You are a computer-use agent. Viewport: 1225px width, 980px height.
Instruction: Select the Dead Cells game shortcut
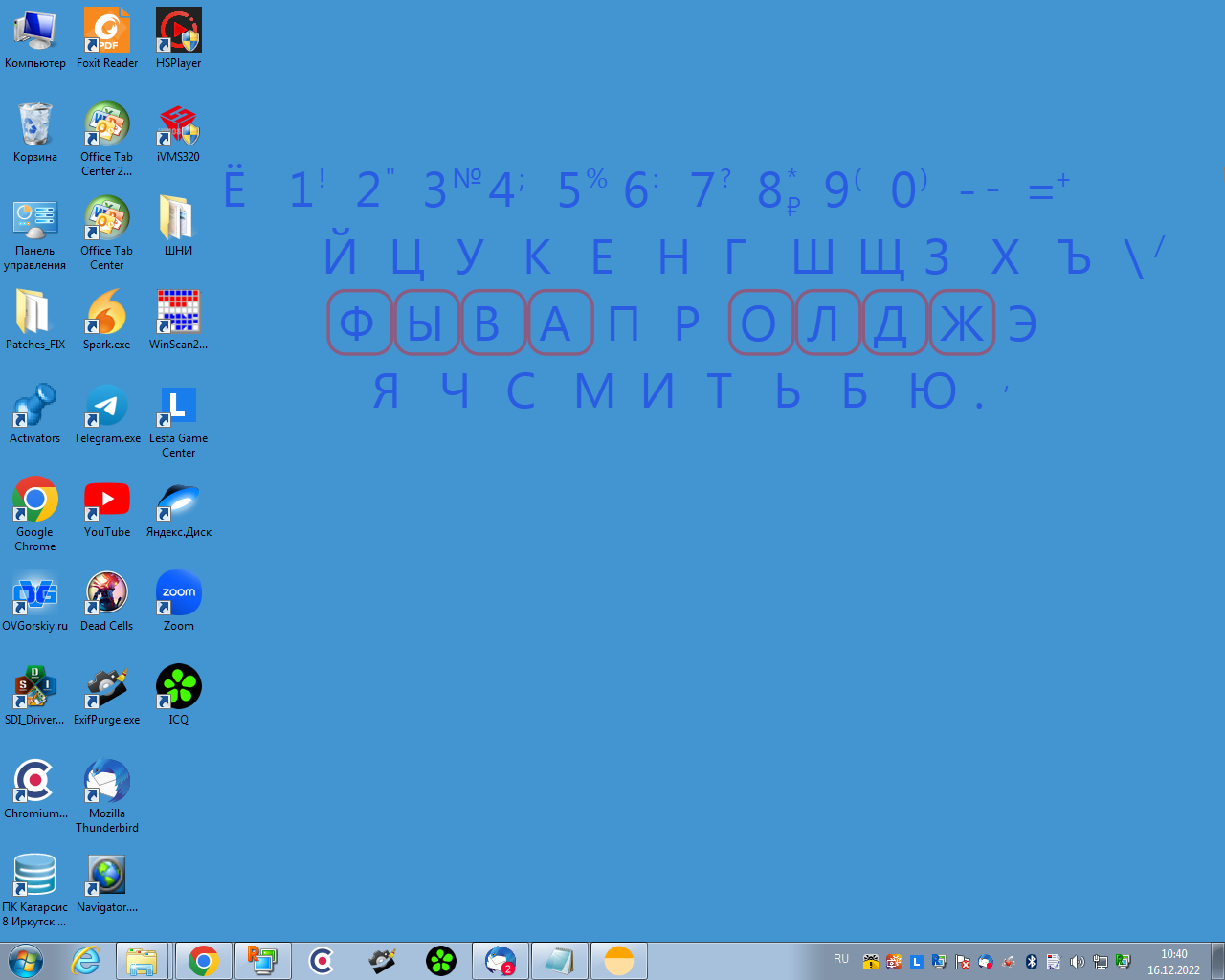107,602
